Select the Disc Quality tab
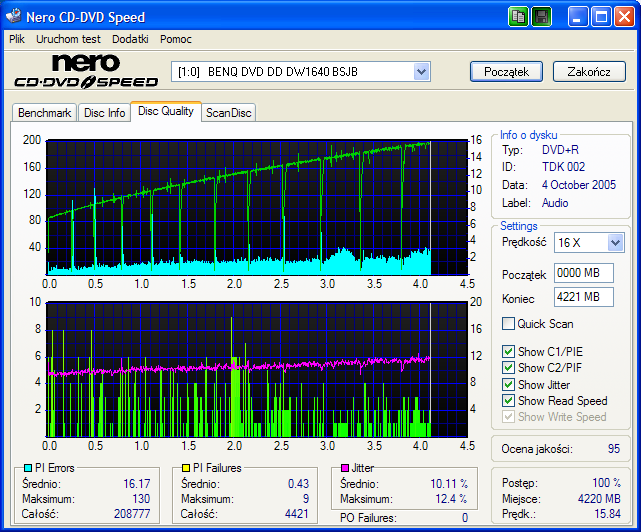The image size is (641, 532). [166, 111]
